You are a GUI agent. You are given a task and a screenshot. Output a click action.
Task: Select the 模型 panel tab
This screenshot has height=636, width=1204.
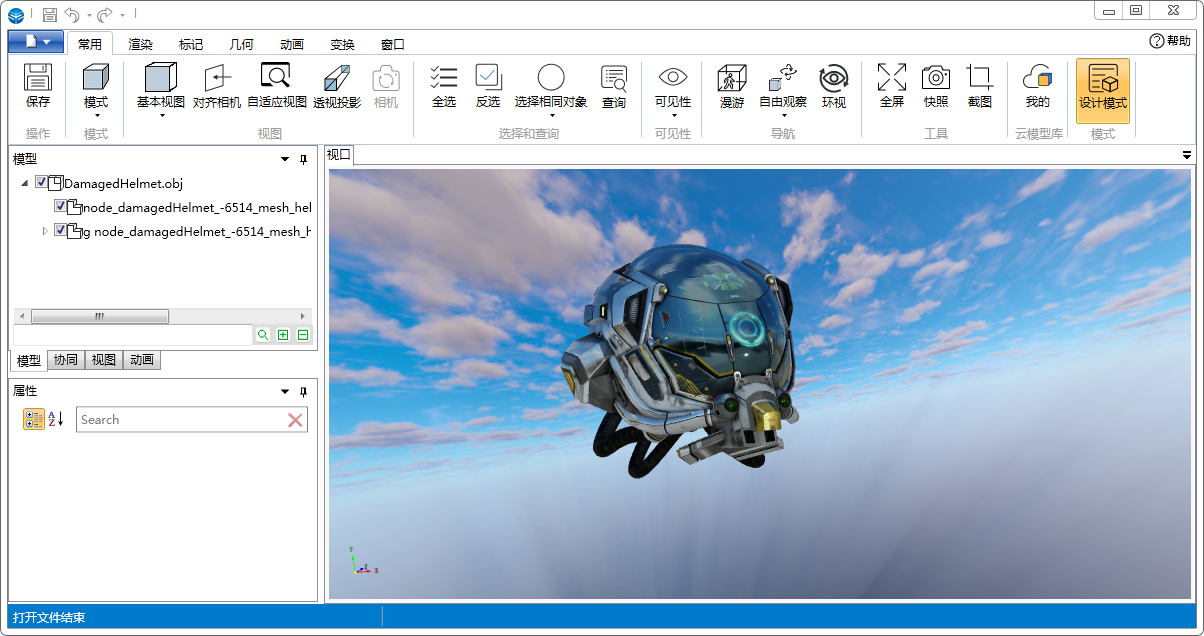point(29,360)
